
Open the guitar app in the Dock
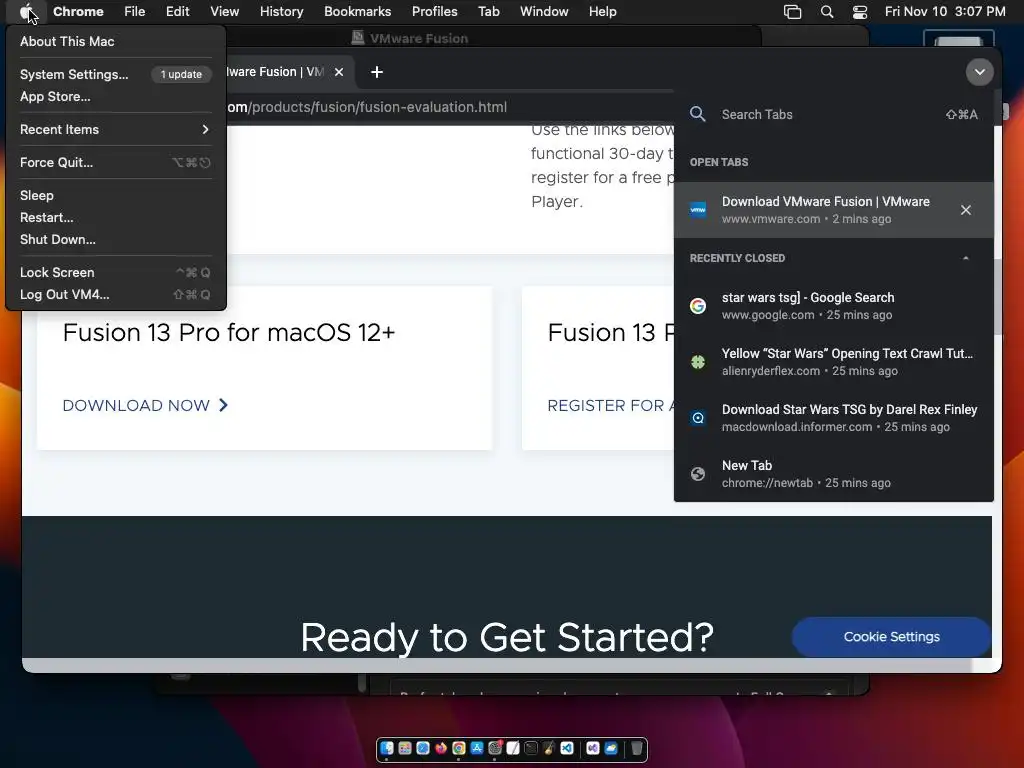coord(549,748)
